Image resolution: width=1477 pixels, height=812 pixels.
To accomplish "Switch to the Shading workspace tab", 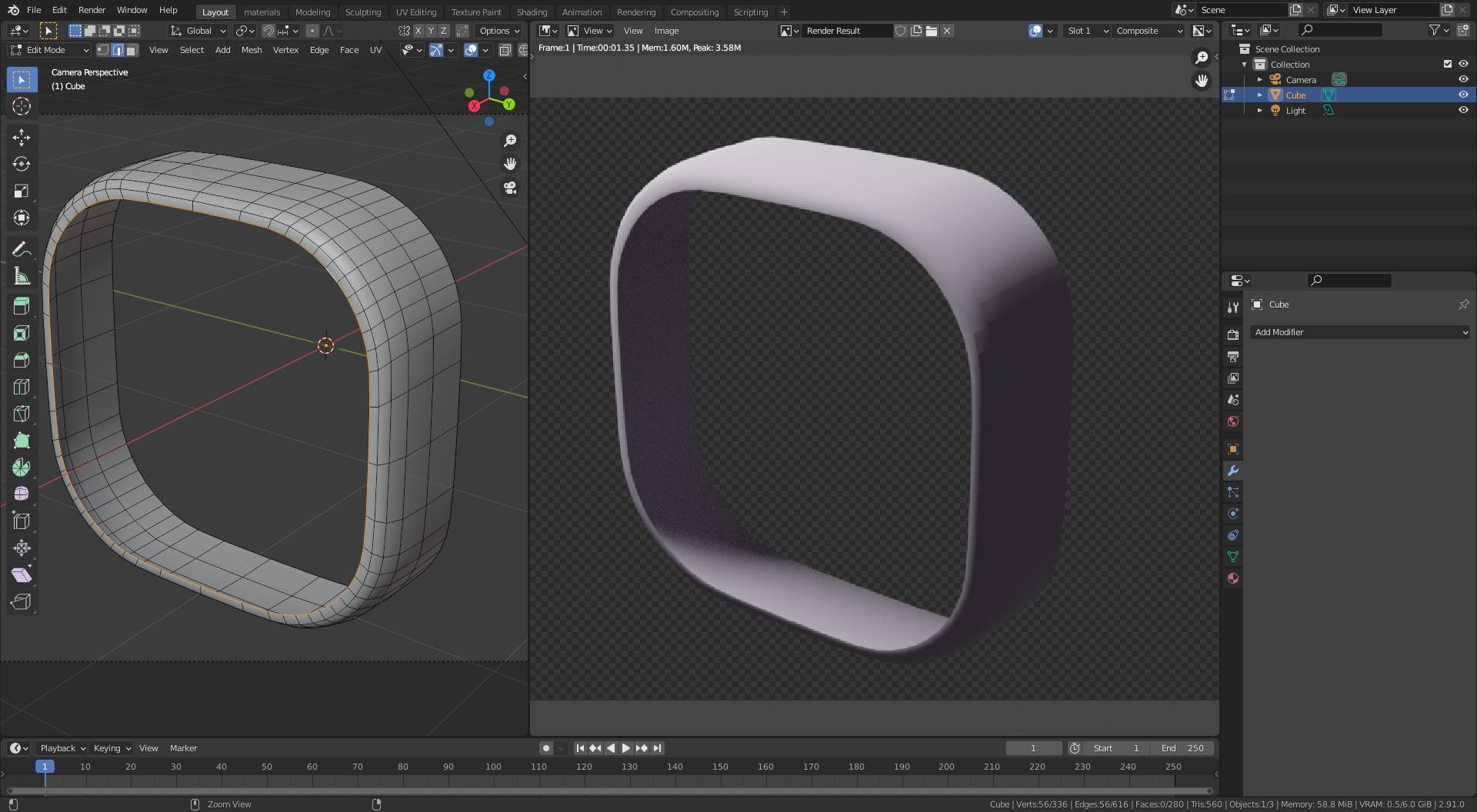I will (532, 12).
